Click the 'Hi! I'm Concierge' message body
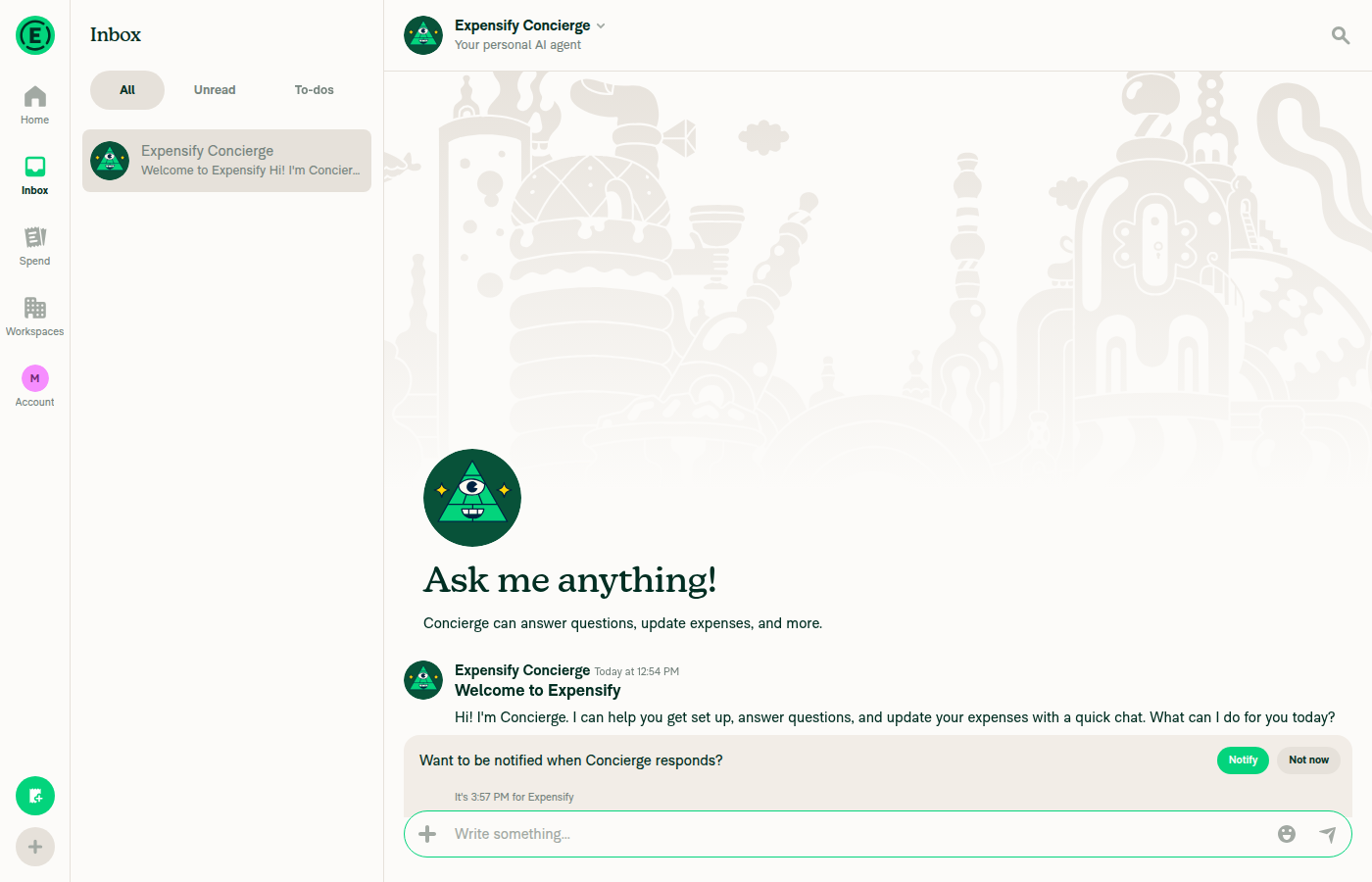Image resolution: width=1372 pixels, height=882 pixels. tap(895, 717)
